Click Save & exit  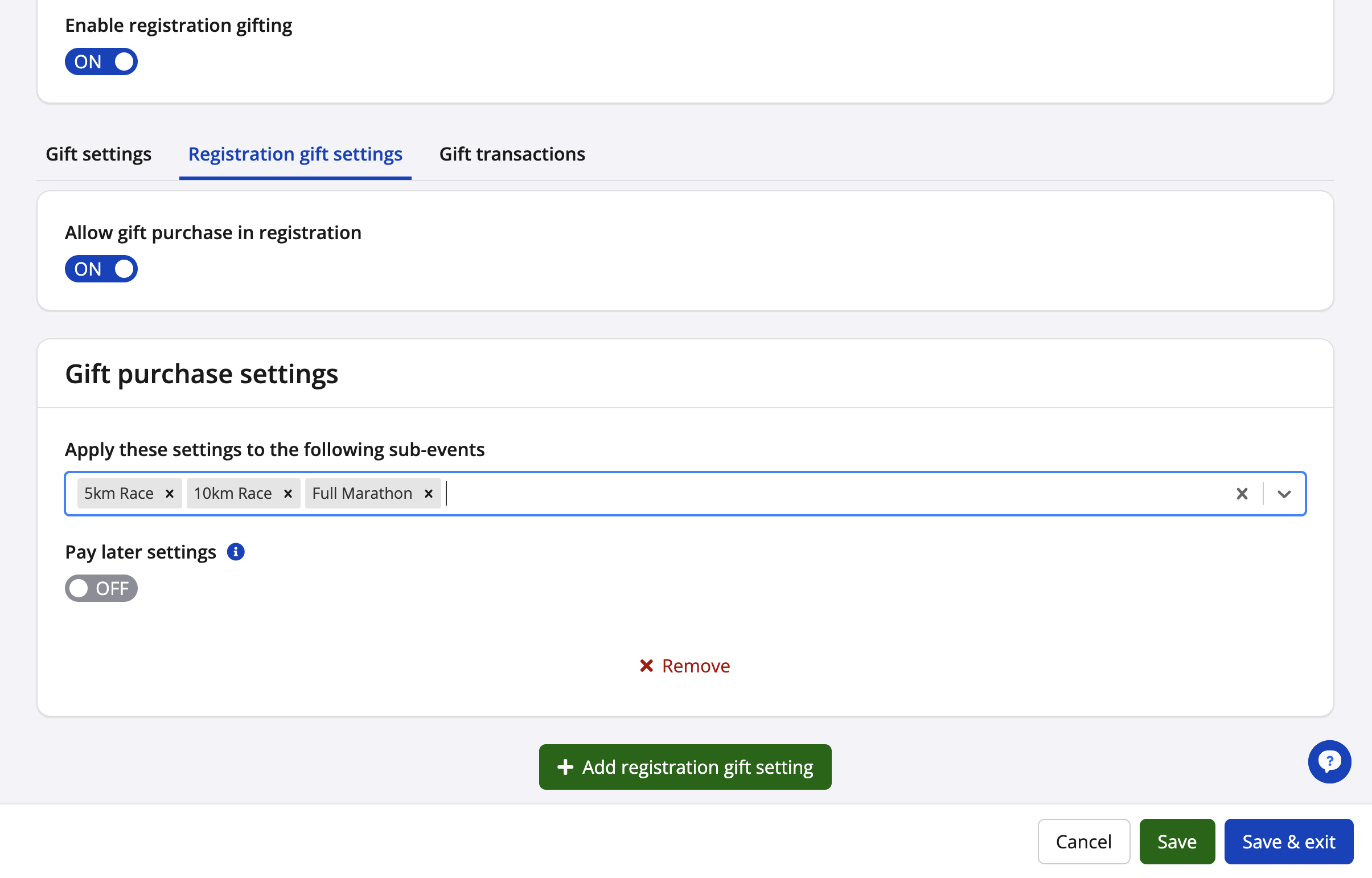[x=1288, y=842]
